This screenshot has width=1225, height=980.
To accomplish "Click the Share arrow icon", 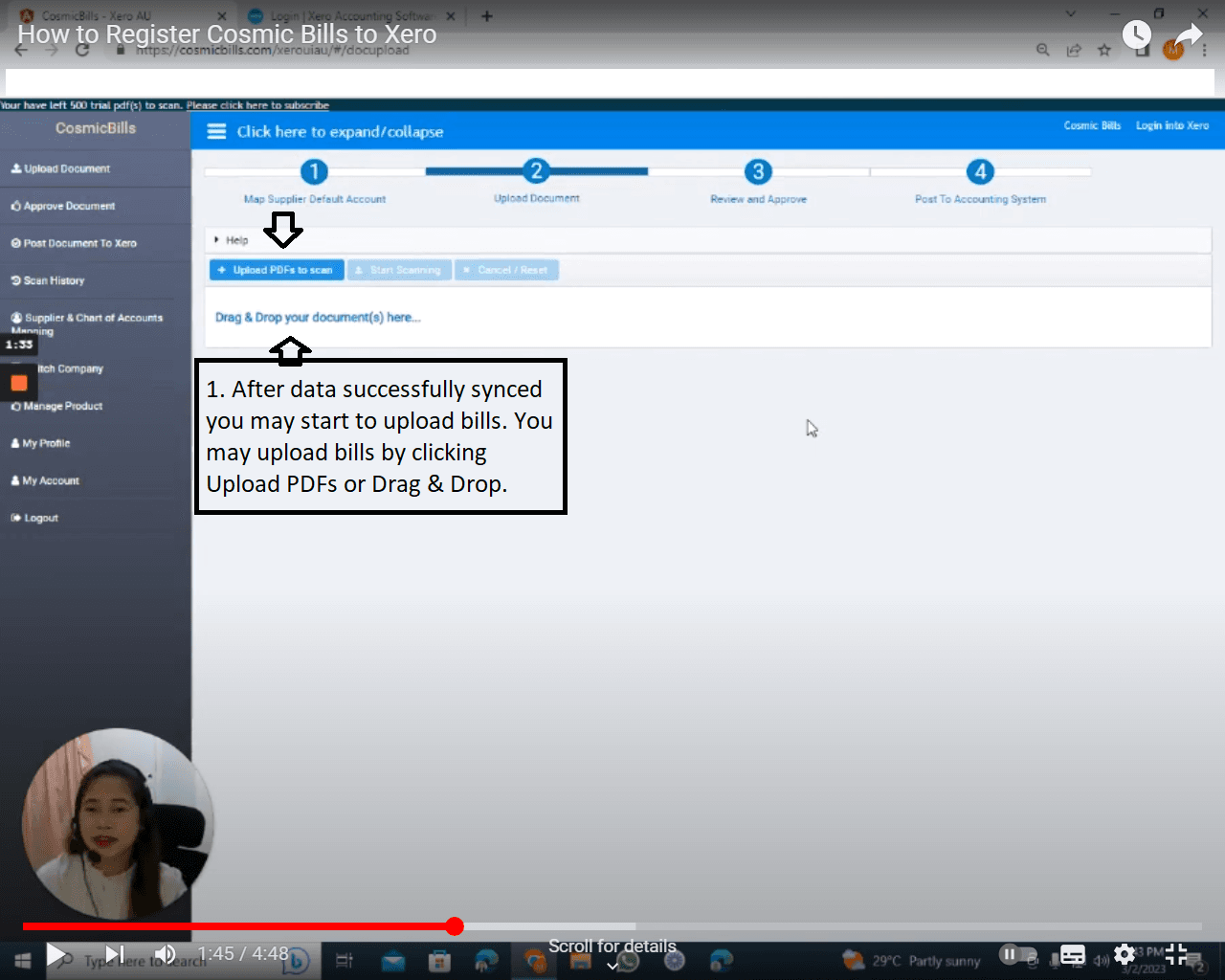I will point(1188,35).
